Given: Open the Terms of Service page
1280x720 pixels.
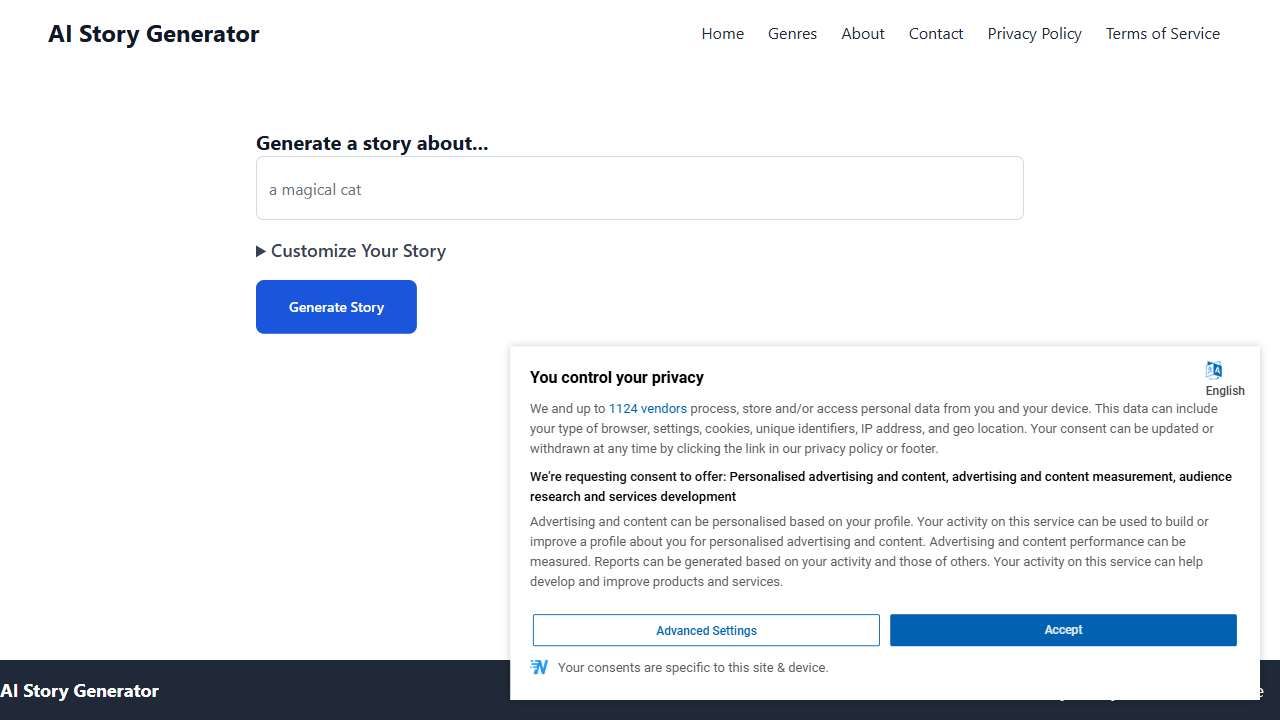Looking at the screenshot, I should click(x=1162, y=33).
